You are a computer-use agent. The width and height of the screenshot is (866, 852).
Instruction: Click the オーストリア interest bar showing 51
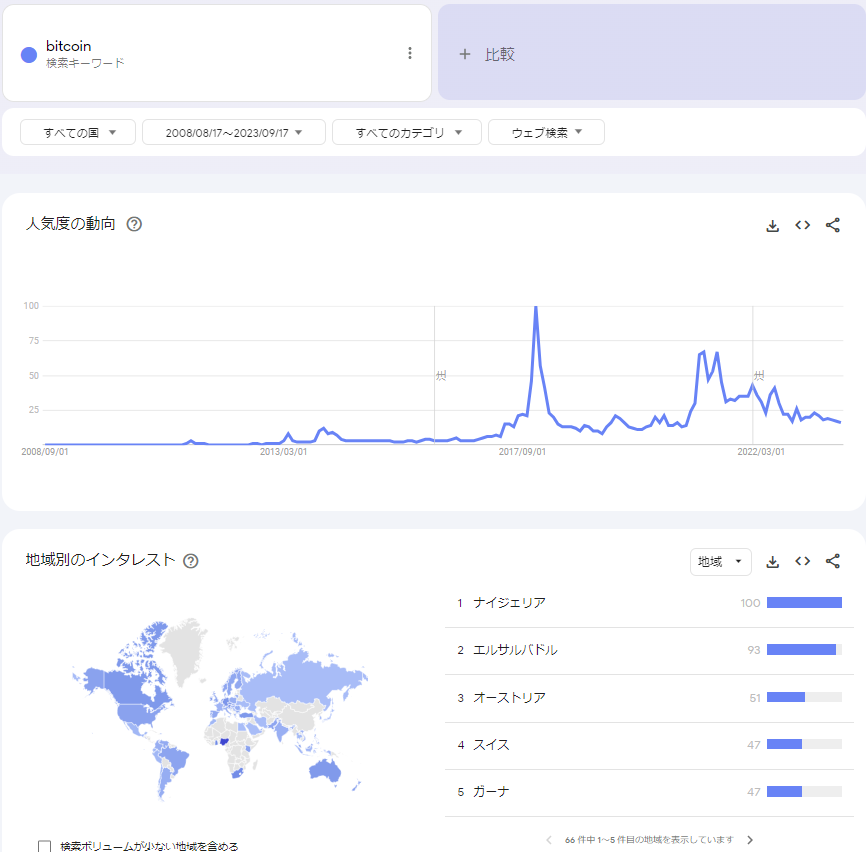[804, 697]
